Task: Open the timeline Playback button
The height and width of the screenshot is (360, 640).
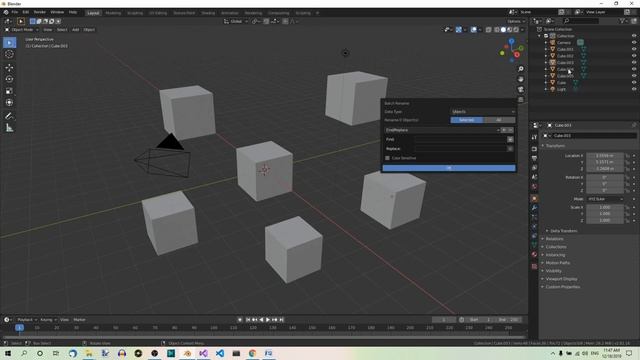Action: [x=27, y=320]
